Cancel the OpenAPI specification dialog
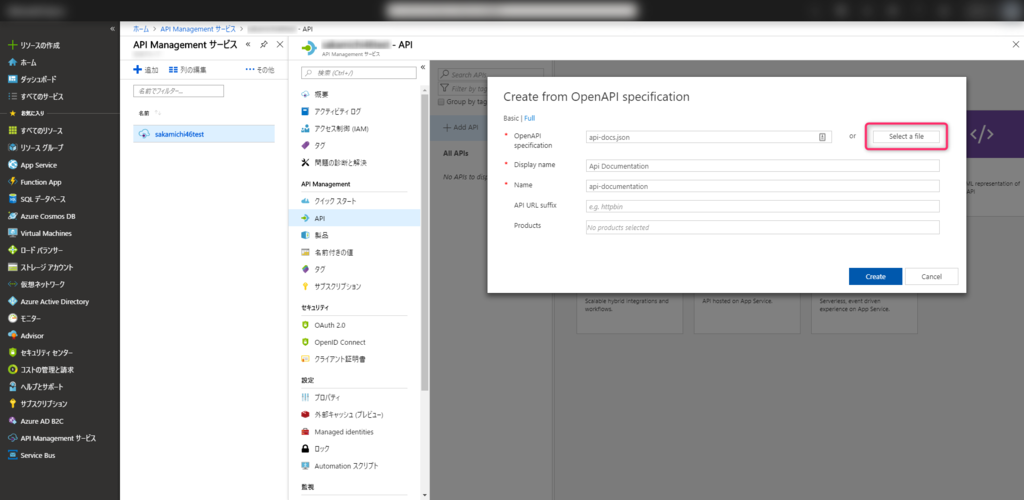The height and width of the screenshot is (500, 1024). coord(931,277)
